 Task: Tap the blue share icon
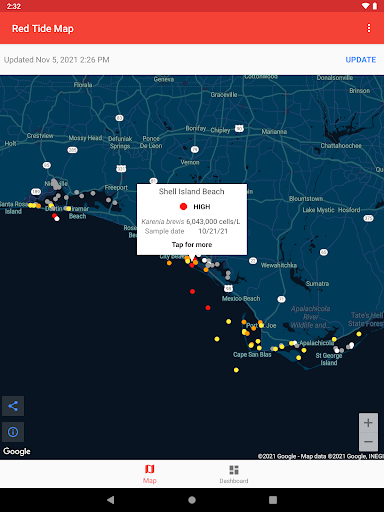click(13, 406)
